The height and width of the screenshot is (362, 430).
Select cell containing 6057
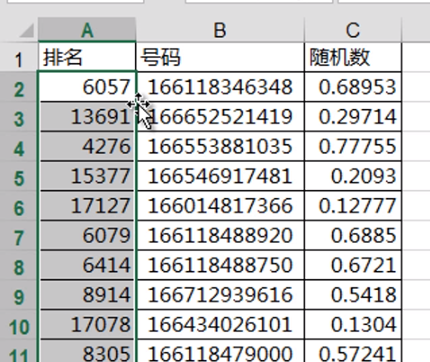coord(87,87)
